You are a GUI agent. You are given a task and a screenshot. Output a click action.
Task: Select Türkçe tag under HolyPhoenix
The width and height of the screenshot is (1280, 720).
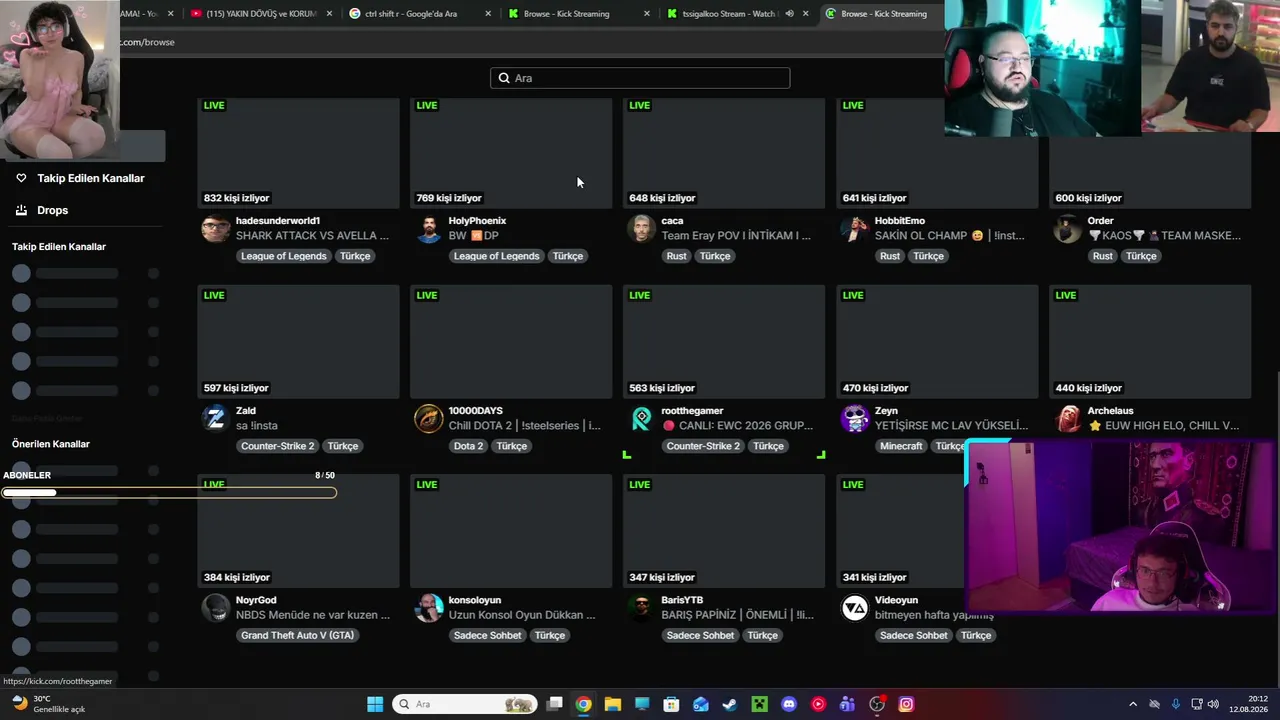pos(568,256)
